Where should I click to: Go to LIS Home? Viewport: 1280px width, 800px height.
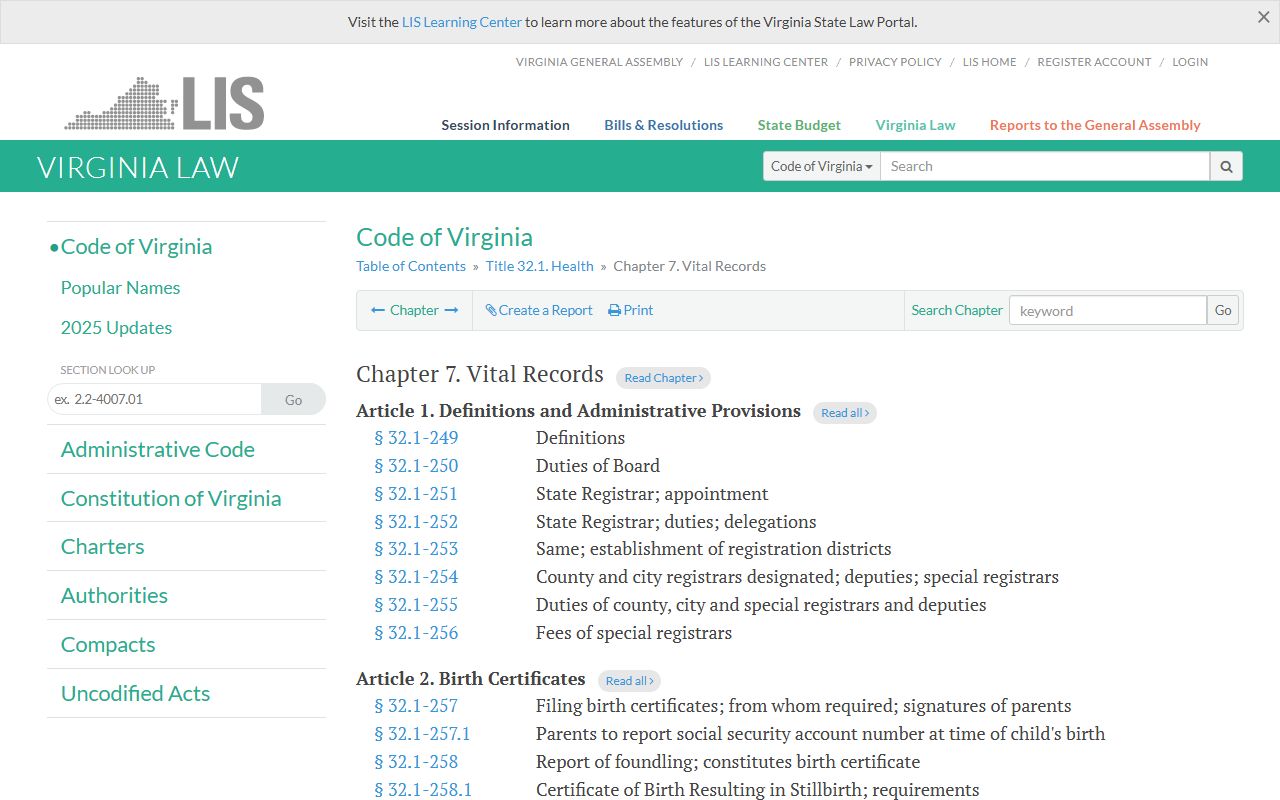click(x=989, y=62)
